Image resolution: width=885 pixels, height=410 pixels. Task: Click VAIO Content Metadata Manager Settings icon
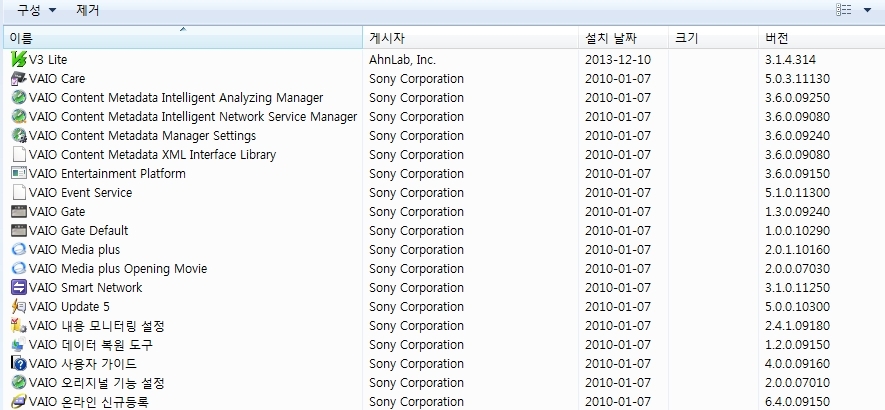19,136
